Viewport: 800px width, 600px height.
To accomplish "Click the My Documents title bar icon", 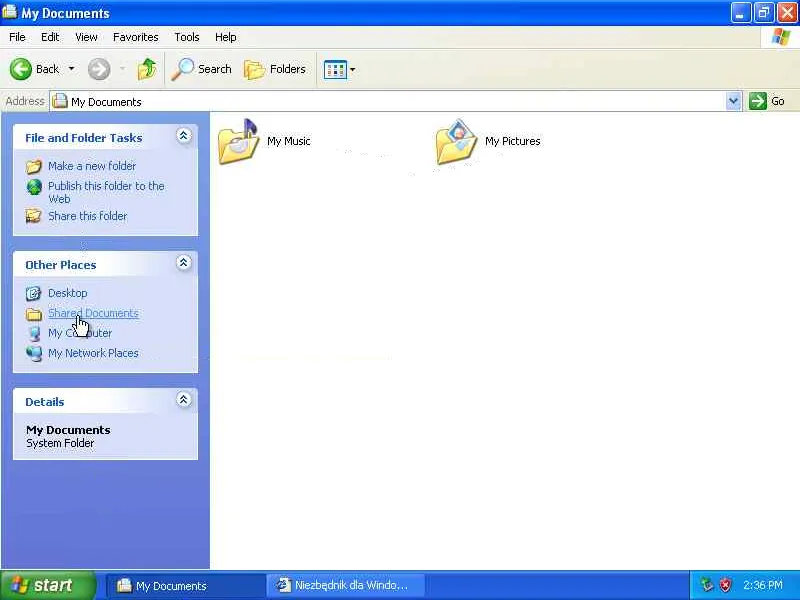I will tap(10, 12).
